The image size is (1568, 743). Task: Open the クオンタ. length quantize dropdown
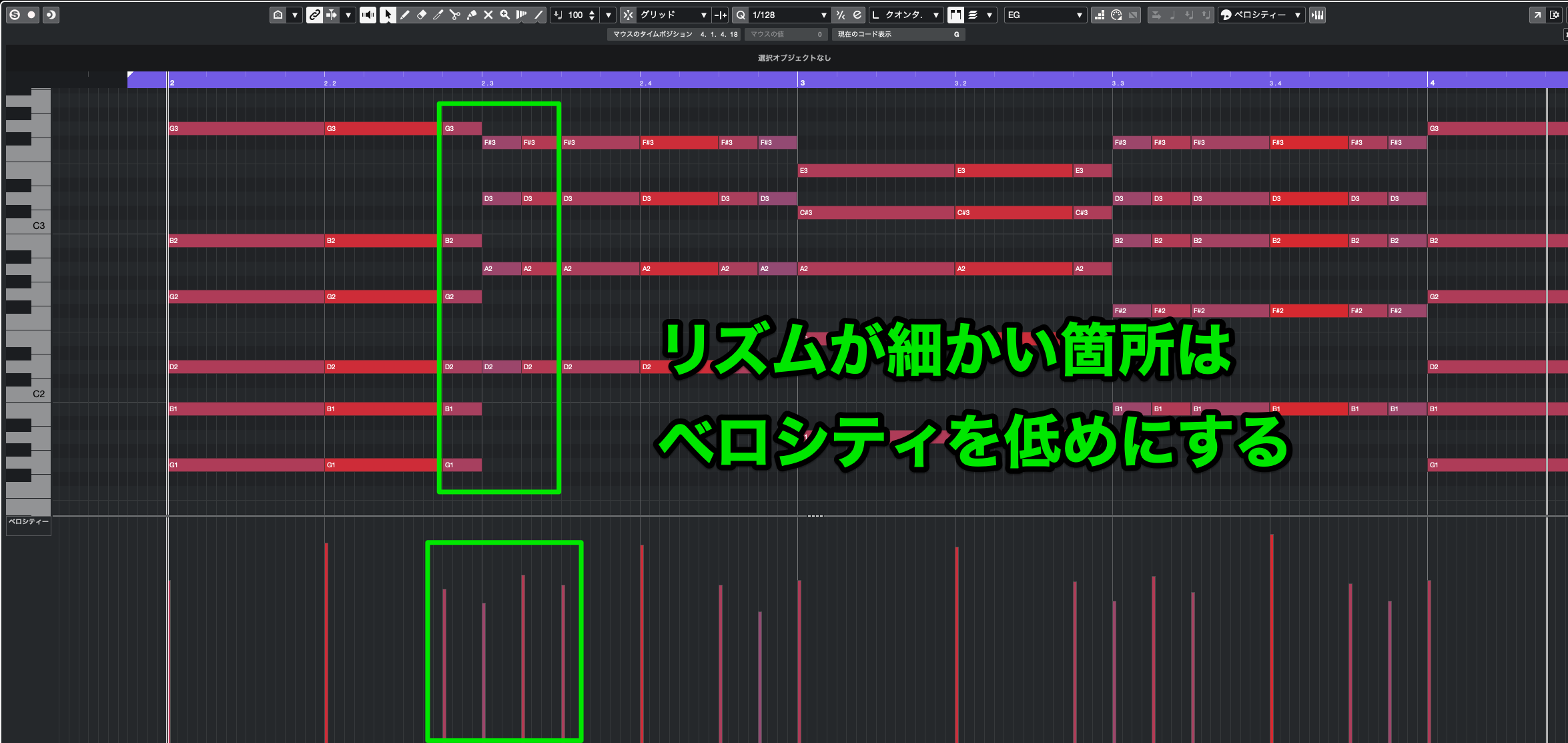coord(906,15)
